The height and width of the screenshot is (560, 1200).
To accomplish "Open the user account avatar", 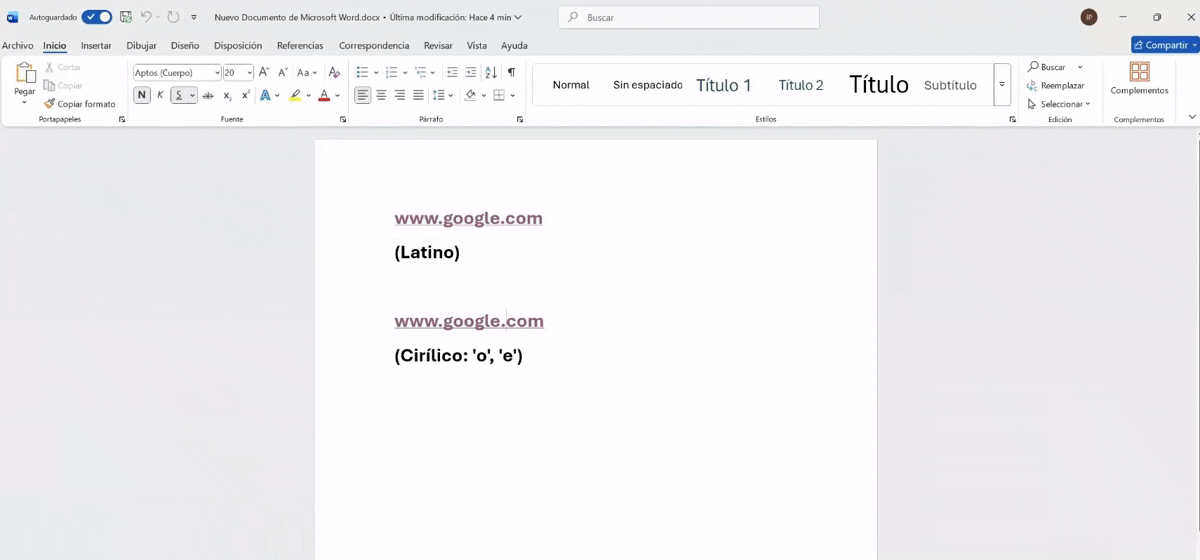I will tap(1089, 17).
